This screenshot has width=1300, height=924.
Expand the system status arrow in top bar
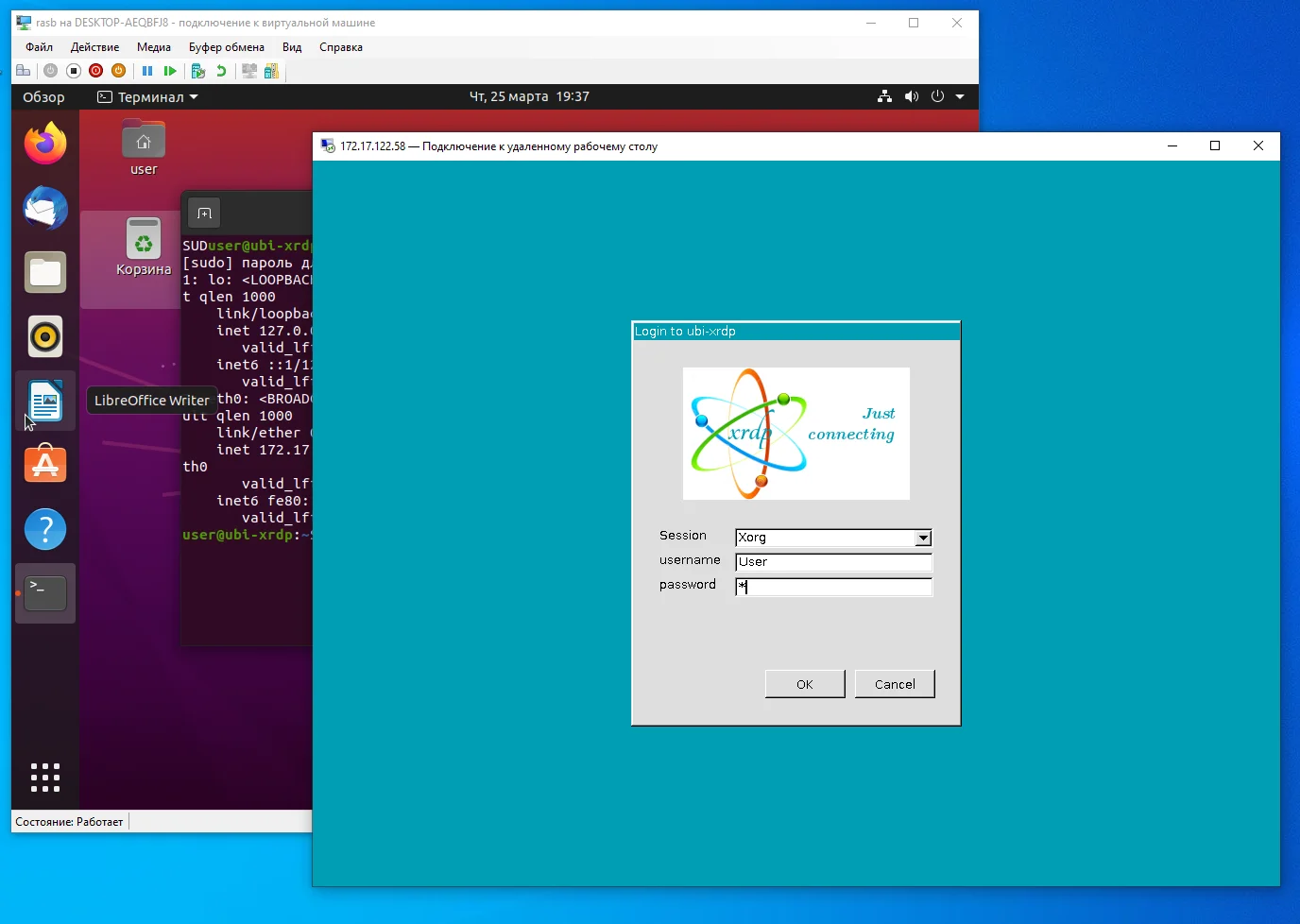pyautogui.click(x=961, y=96)
